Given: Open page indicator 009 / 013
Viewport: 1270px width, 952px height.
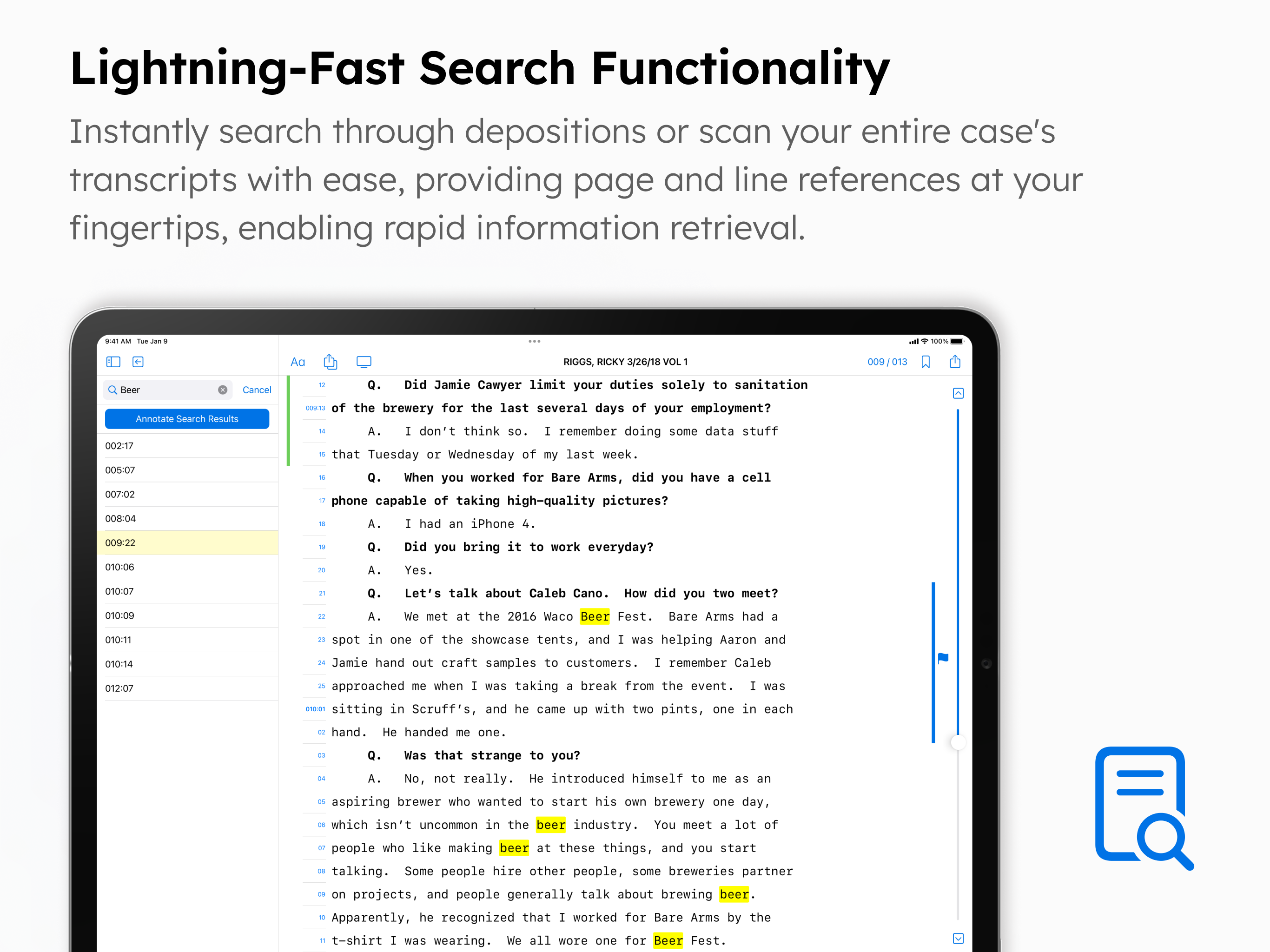Looking at the screenshot, I should coord(887,362).
